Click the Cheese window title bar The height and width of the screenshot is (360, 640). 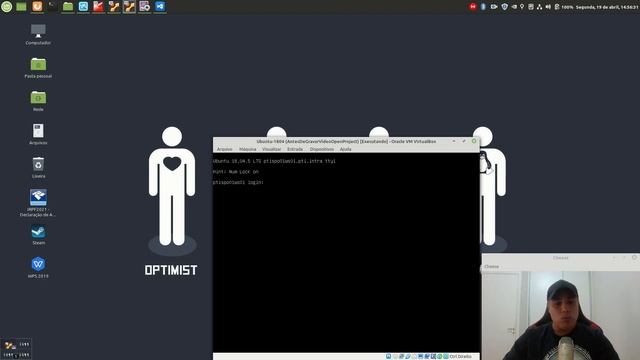(x=561, y=258)
